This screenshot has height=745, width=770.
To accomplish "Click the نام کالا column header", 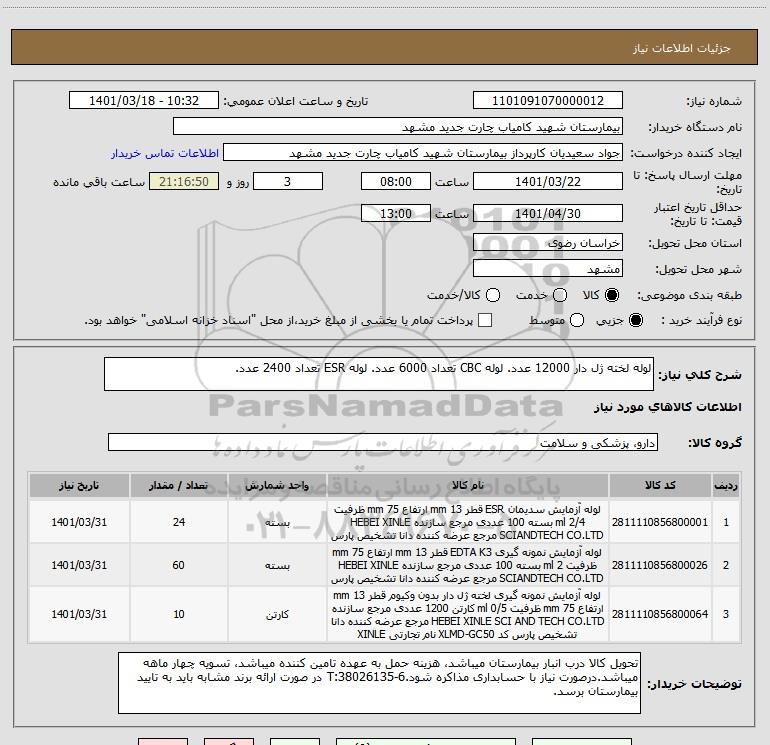I will [x=468, y=485].
